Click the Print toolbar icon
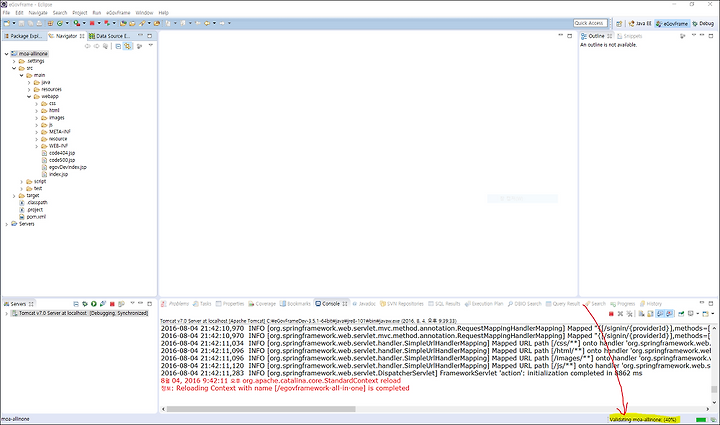Screen dimensions: 720x425 click(x=39, y=23)
